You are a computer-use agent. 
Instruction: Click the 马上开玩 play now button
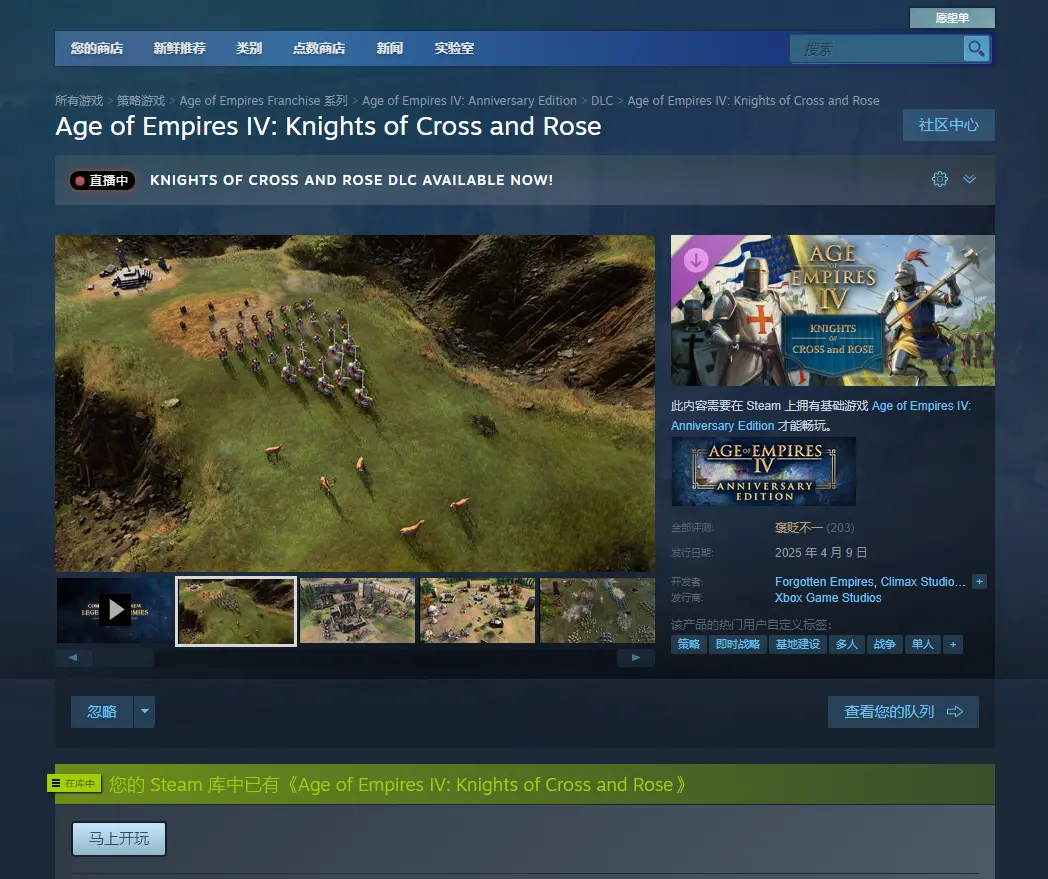coord(119,838)
